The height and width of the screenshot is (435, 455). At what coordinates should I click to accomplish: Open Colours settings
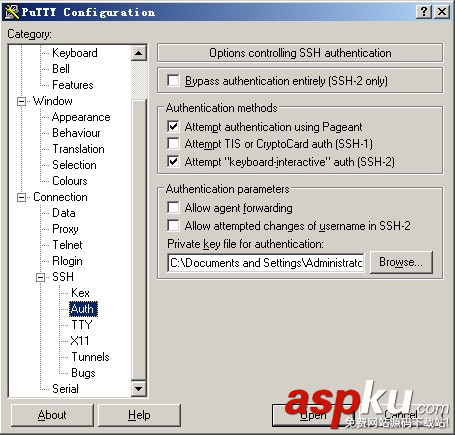tap(70, 181)
